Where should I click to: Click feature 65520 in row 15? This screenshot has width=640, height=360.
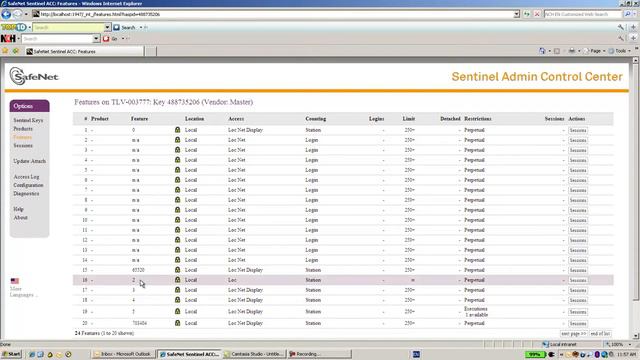tap(138, 270)
